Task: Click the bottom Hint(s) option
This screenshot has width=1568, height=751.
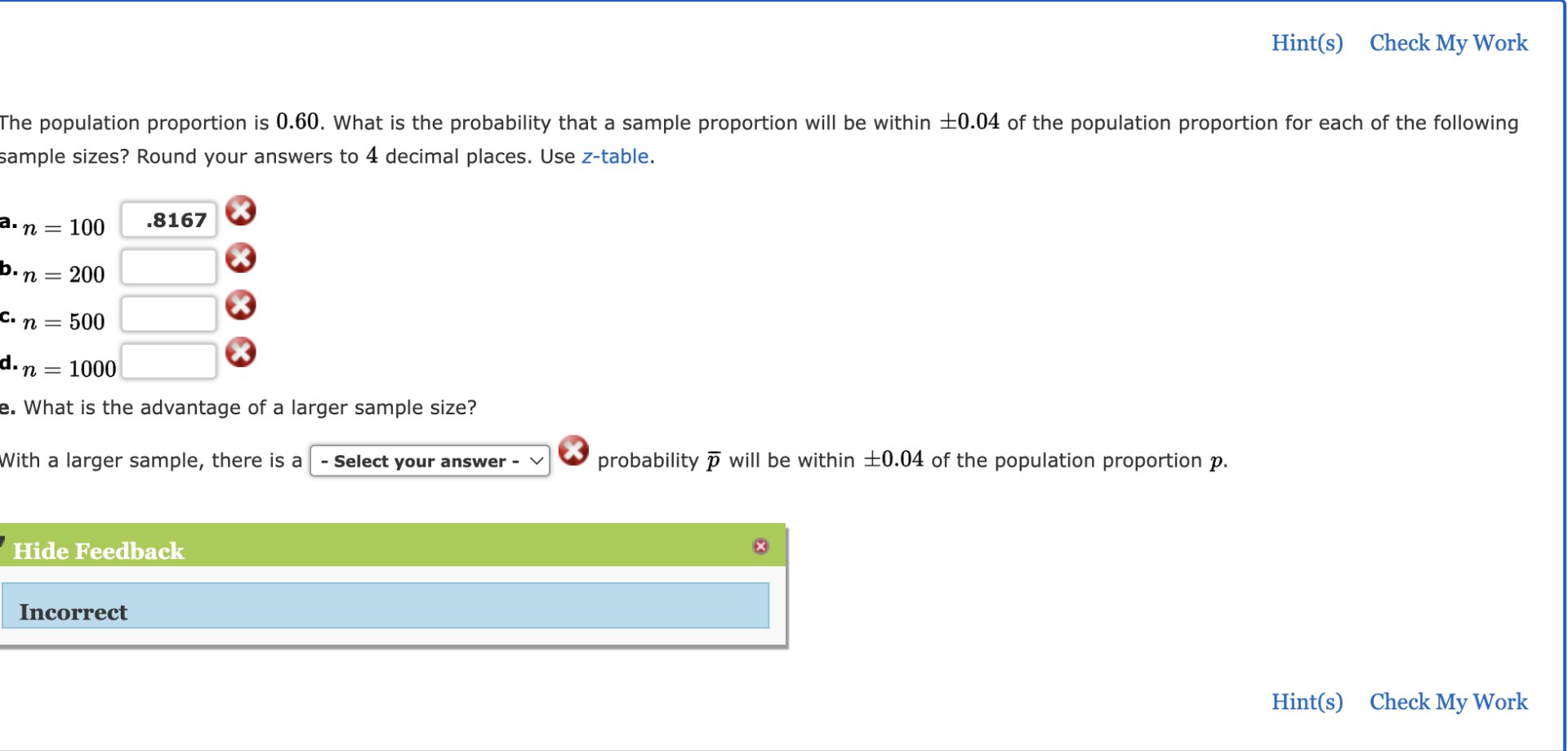Action: click(1307, 701)
